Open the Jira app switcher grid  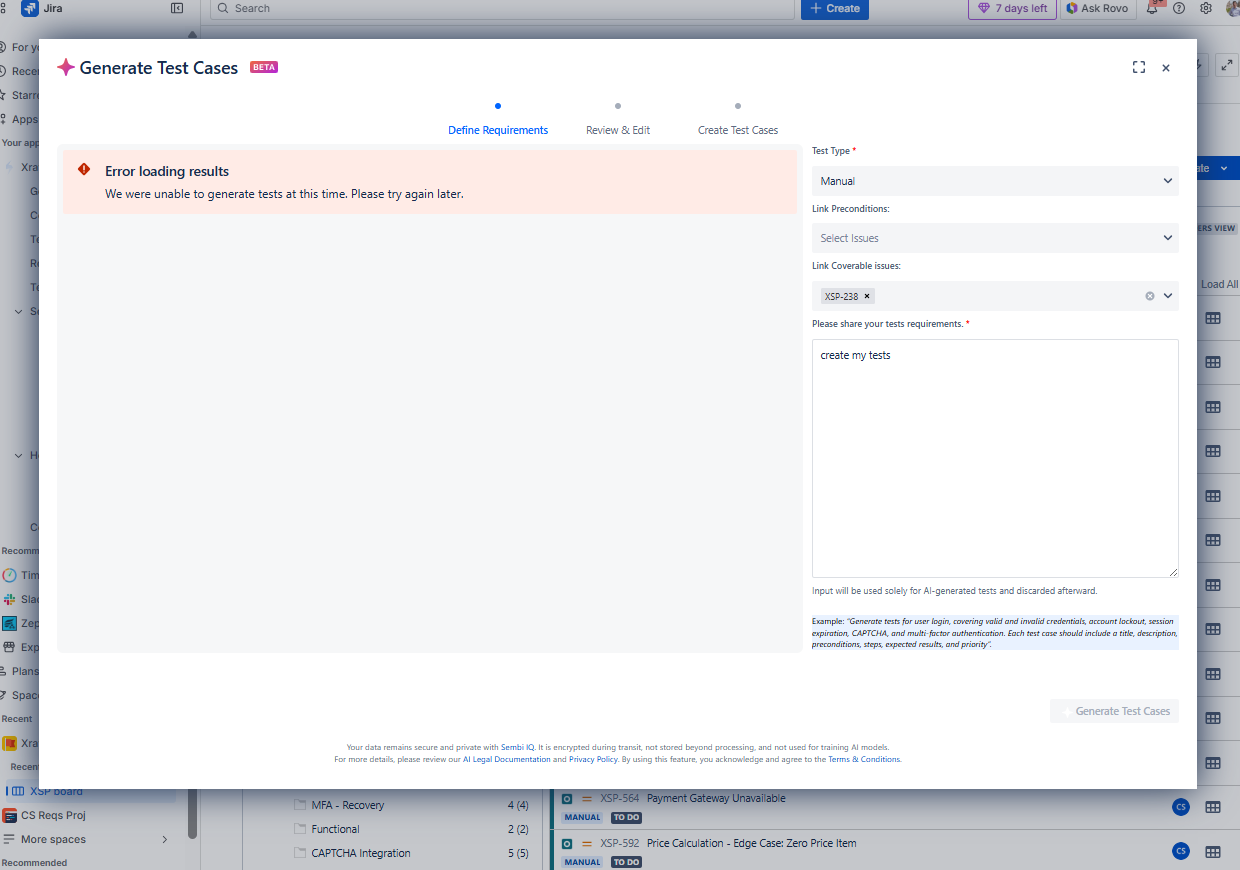pos(4,8)
